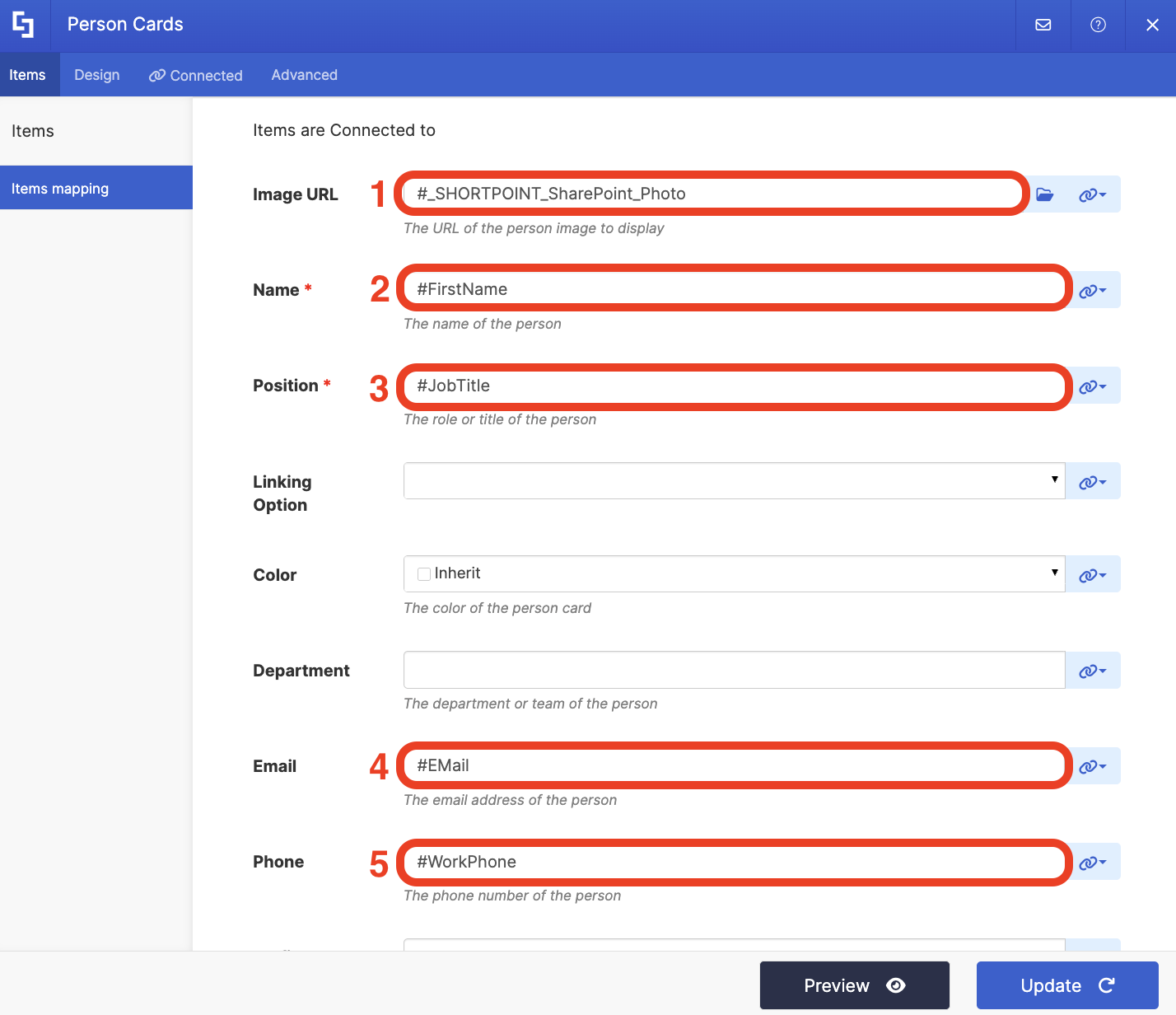Close the Person Cards dialog
The height and width of the screenshot is (1015, 1176).
1152,25
